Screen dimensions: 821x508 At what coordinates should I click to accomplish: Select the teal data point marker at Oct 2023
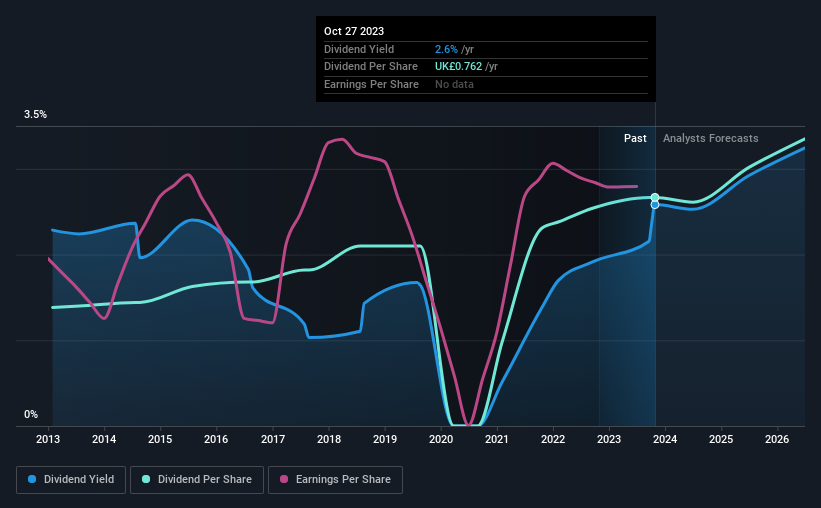click(x=654, y=197)
